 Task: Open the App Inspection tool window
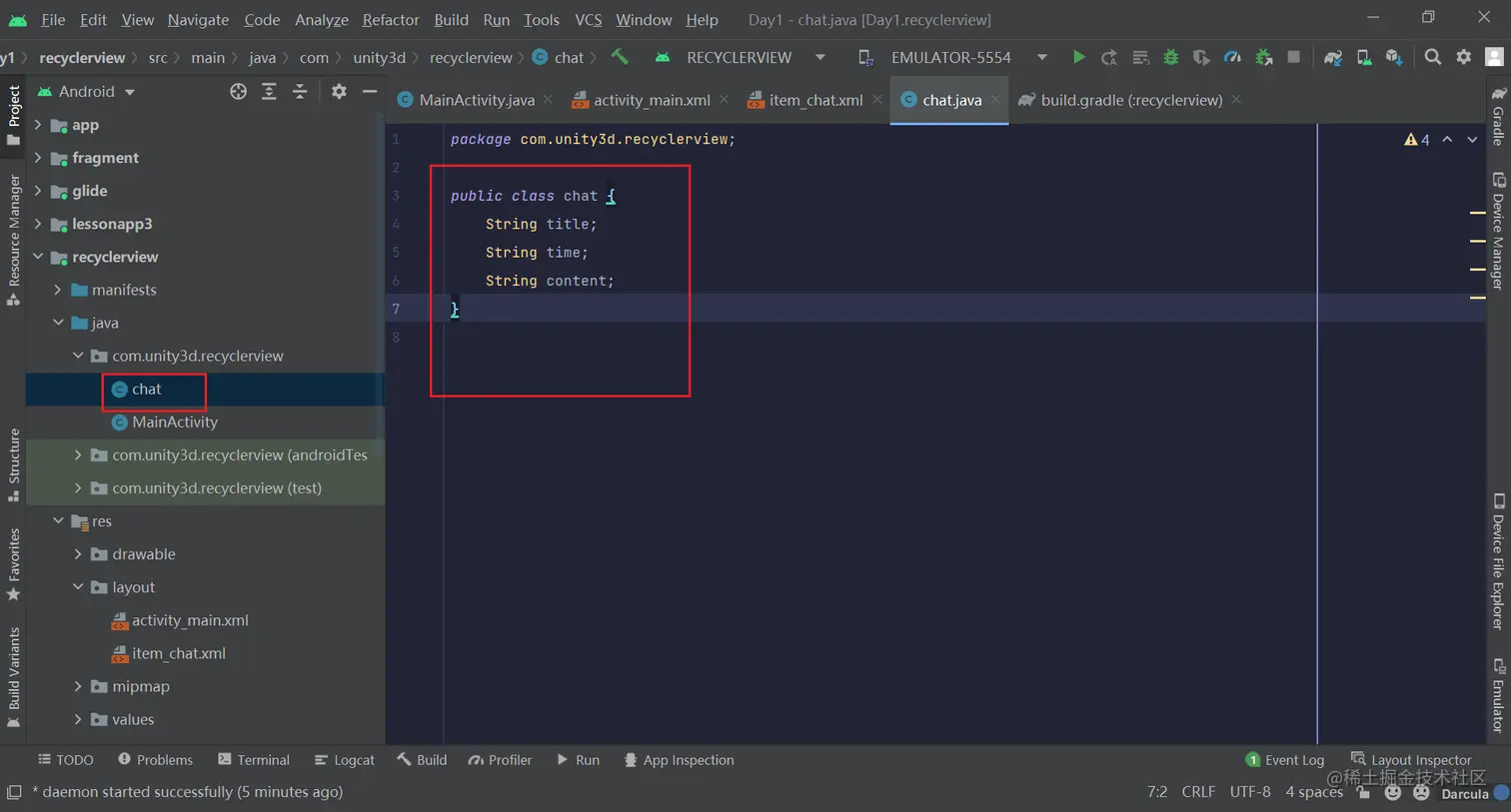[x=679, y=760]
